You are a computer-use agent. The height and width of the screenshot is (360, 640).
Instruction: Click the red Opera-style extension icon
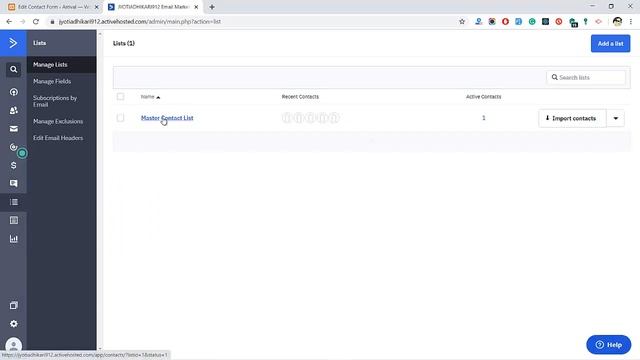point(505,22)
